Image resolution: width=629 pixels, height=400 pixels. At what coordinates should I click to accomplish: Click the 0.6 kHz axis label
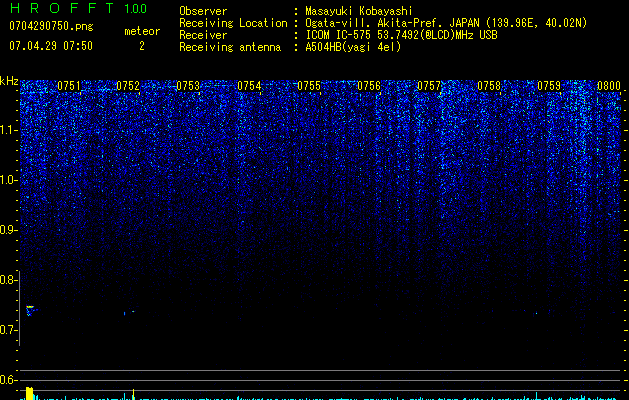(8, 380)
